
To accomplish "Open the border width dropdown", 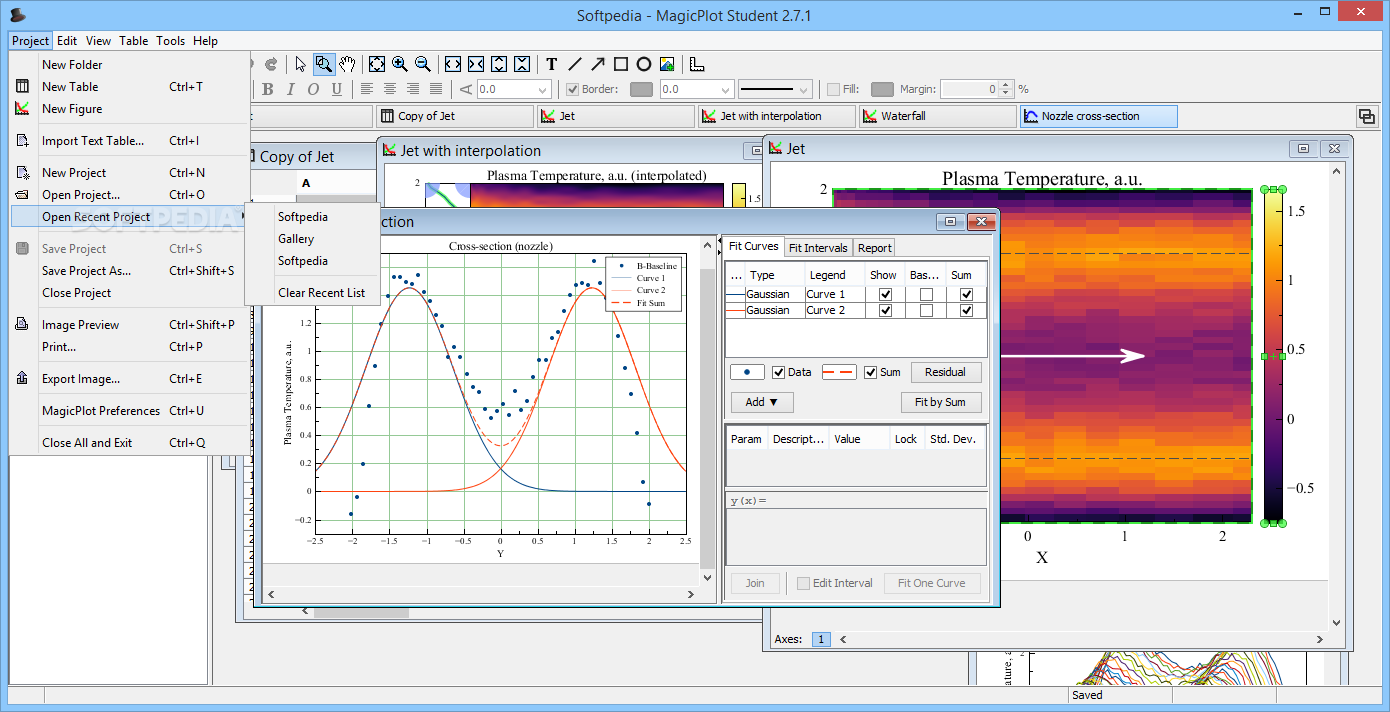I will (x=726, y=89).
